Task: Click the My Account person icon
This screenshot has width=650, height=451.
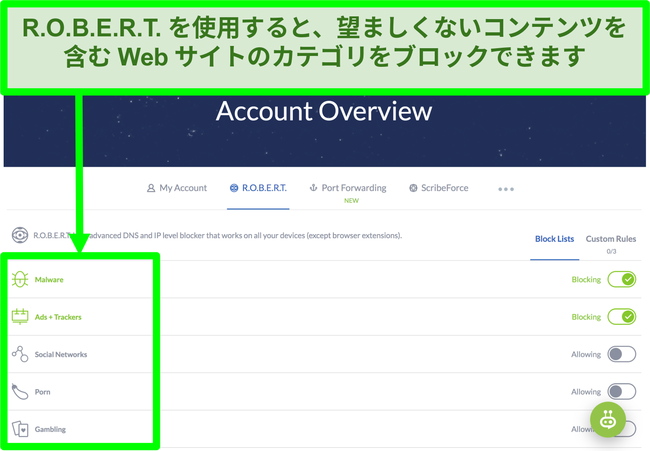Action: [x=151, y=188]
